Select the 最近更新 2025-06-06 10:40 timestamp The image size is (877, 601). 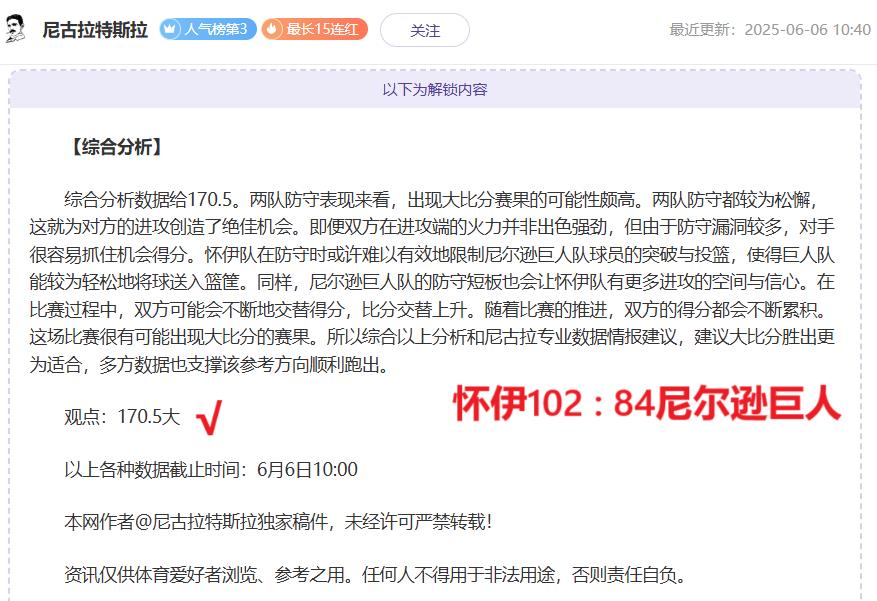(x=770, y=30)
